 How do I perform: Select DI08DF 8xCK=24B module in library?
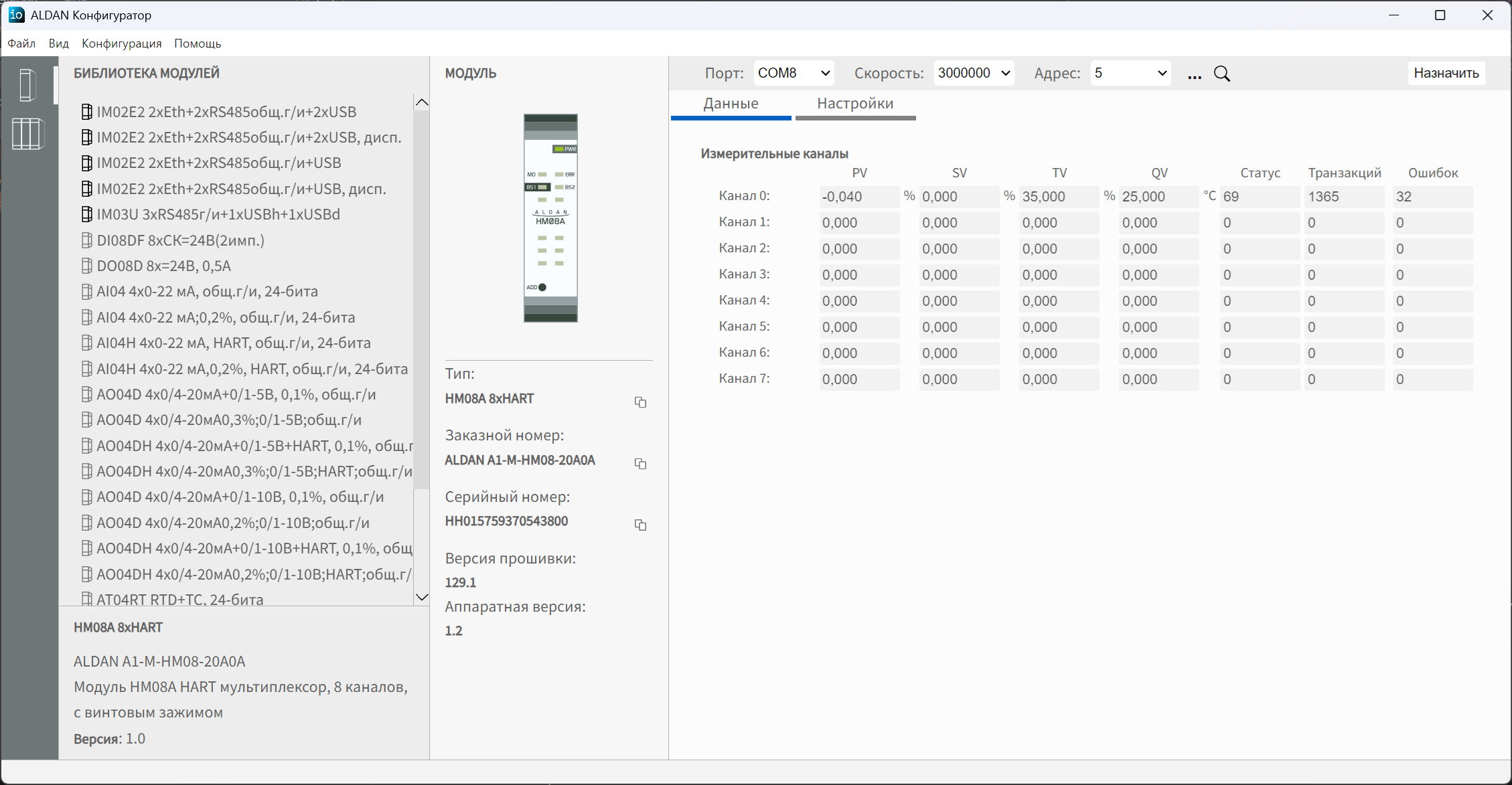[181, 240]
